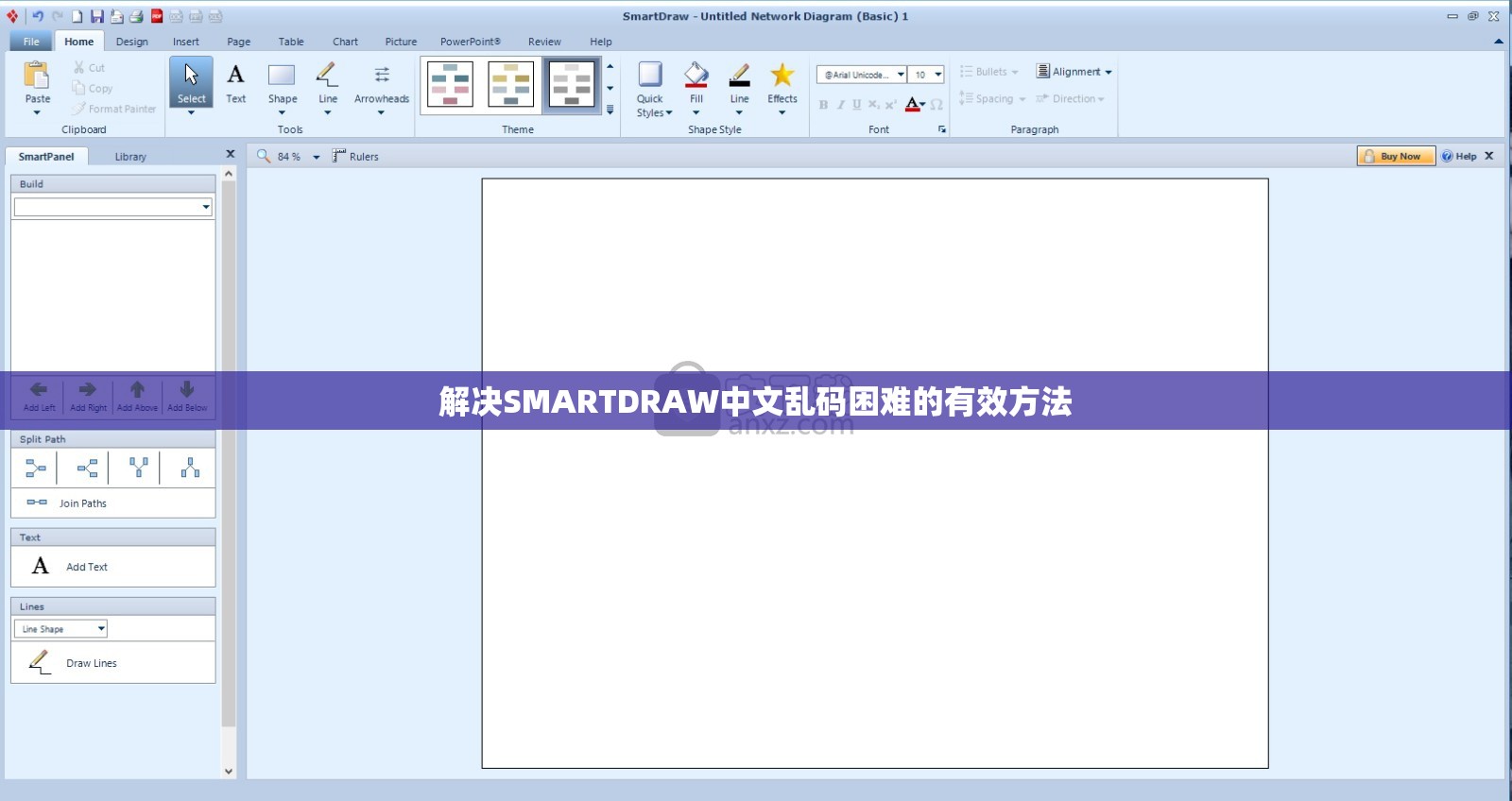Open the Alignment dropdown arrow

coord(1108,72)
